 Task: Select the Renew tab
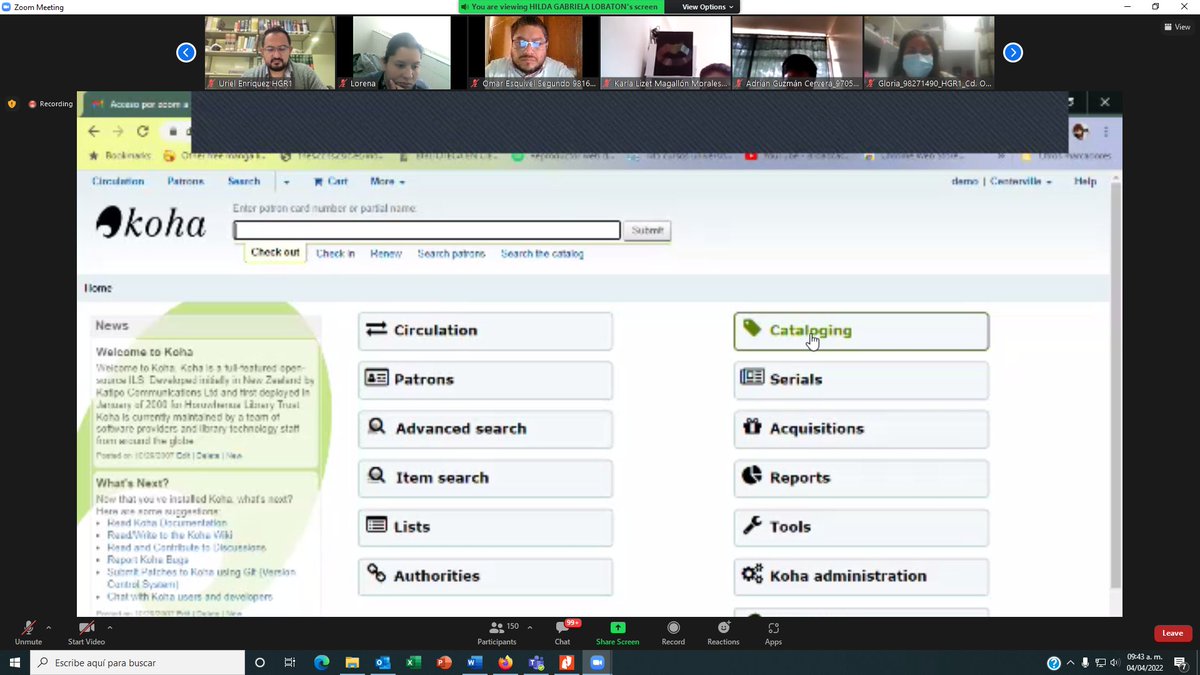click(x=386, y=254)
